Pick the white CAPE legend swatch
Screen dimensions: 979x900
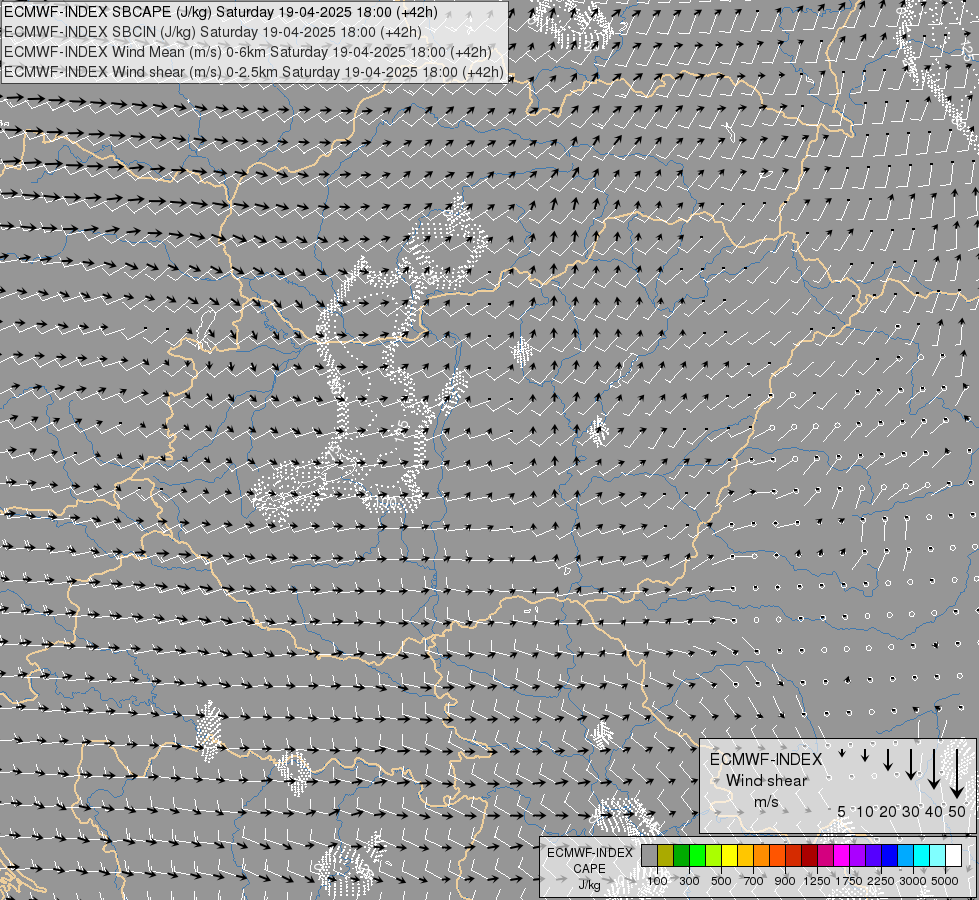(954, 856)
